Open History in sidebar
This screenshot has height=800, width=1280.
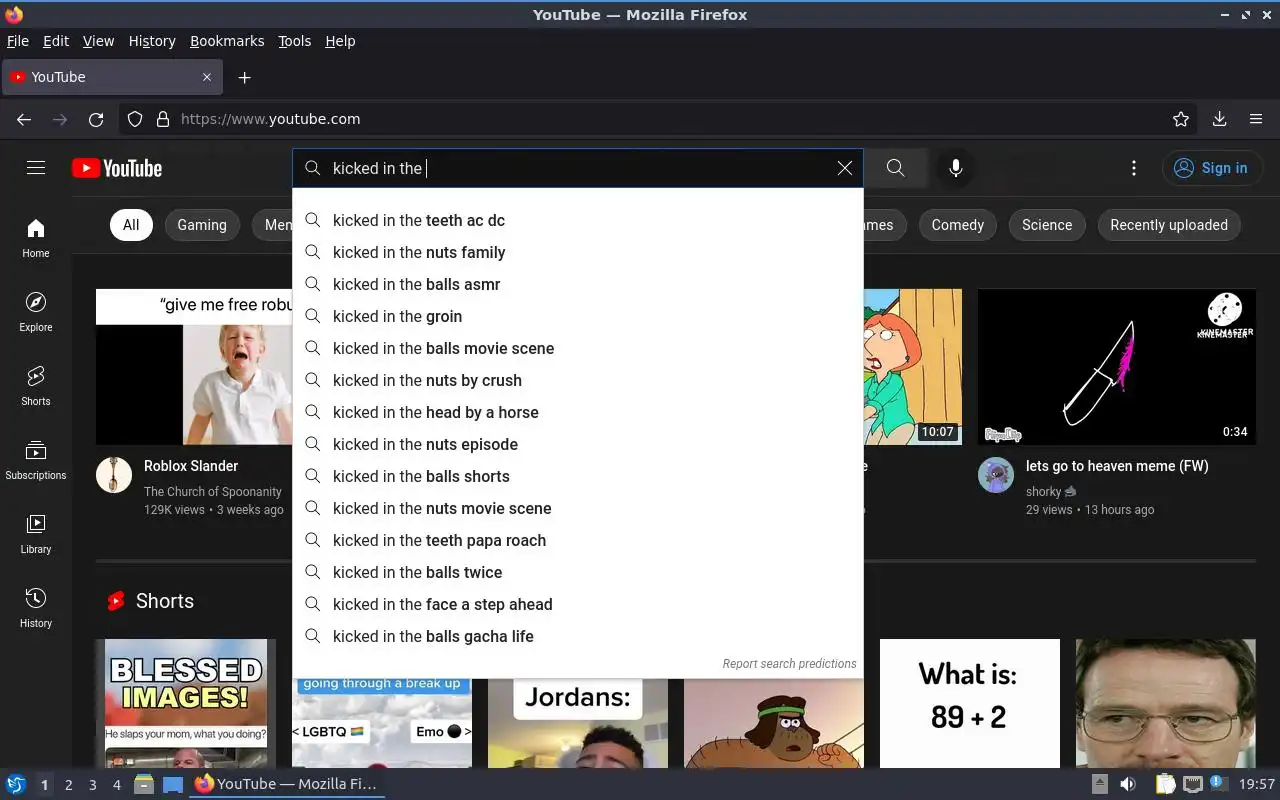coord(36,608)
